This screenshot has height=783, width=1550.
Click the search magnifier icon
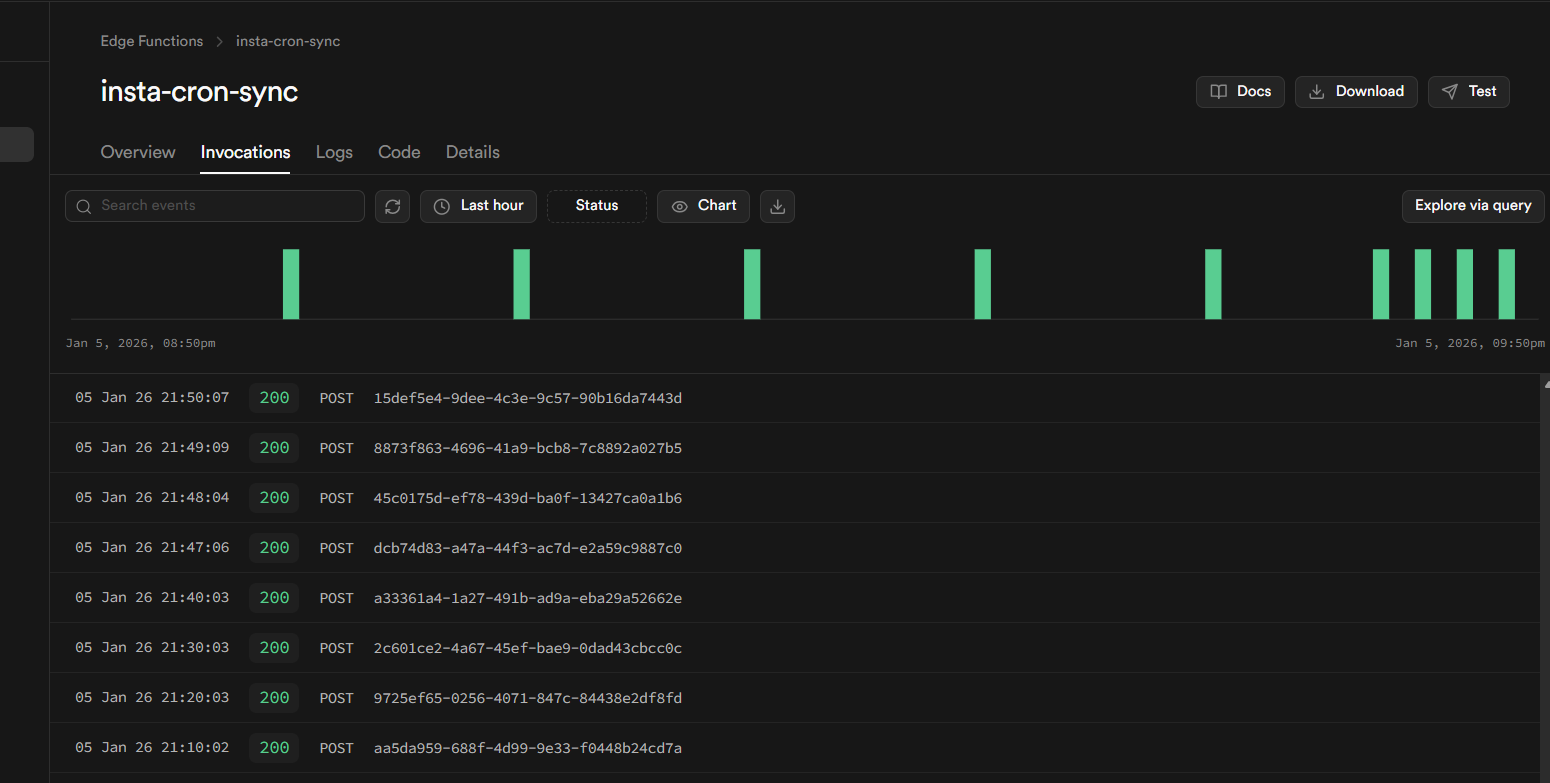point(84,206)
